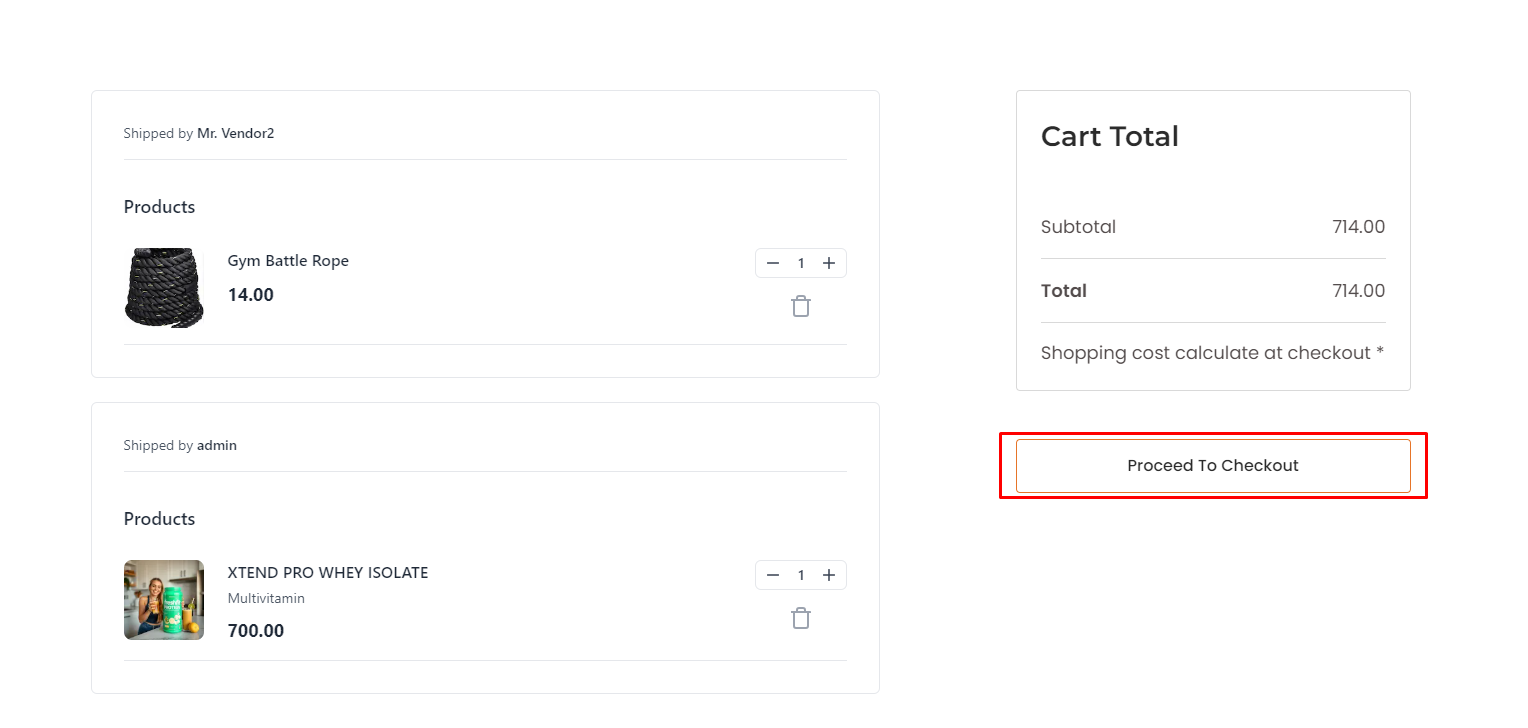Click the admin seller name
Viewport: 1528px width, 728px height.
[217, 445]
